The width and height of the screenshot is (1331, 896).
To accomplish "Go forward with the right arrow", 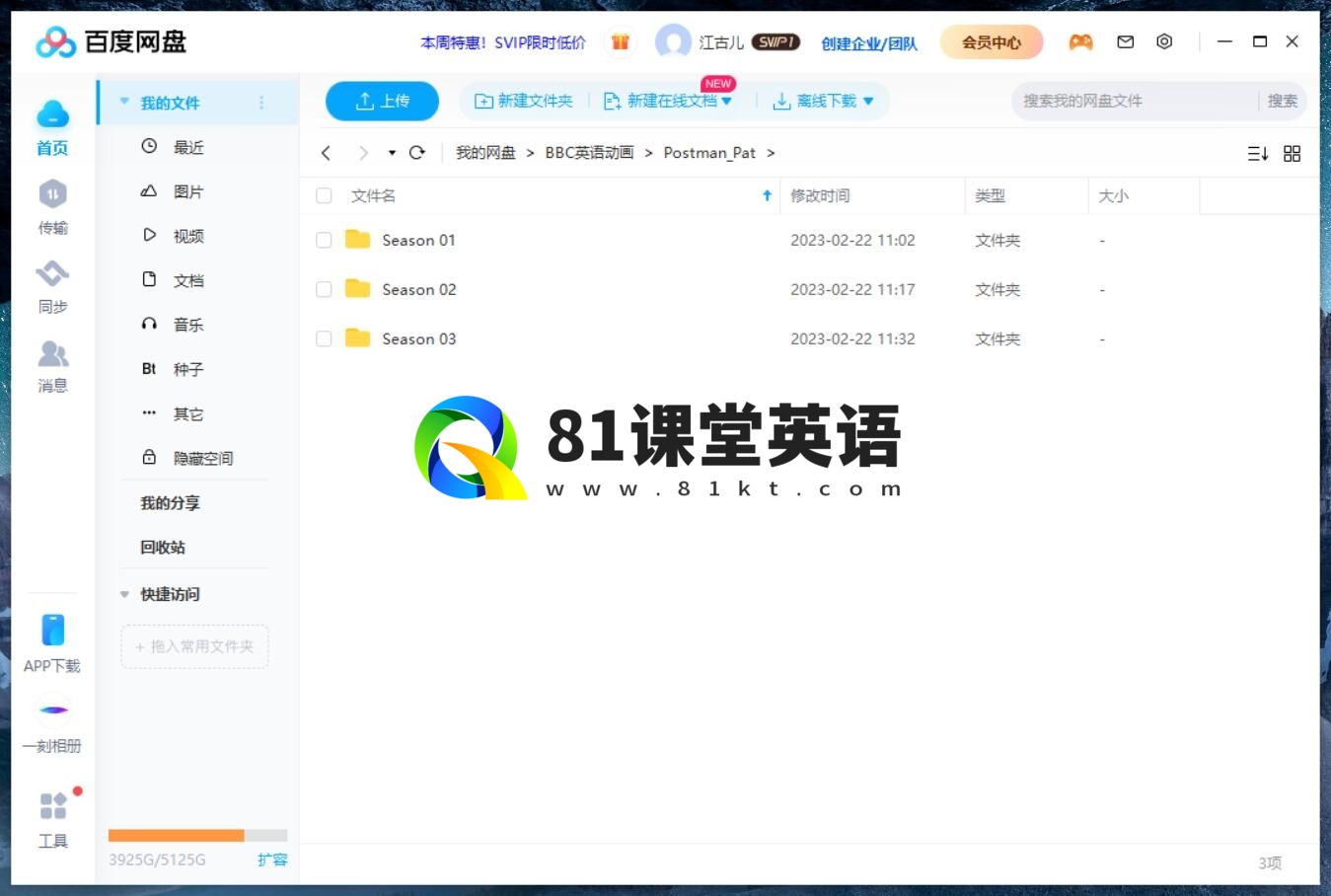I will tap(363, 153).
